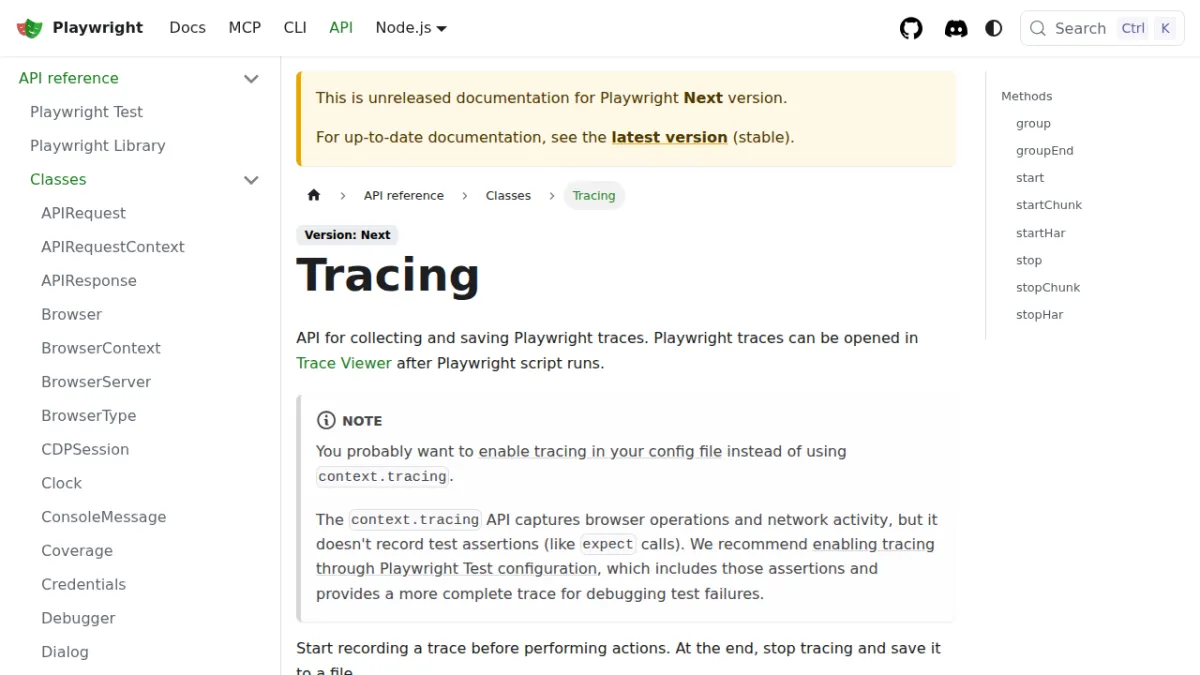Follow the latest version link
The height and width of the screenshot is (675, 1200).
click(669, 137)
